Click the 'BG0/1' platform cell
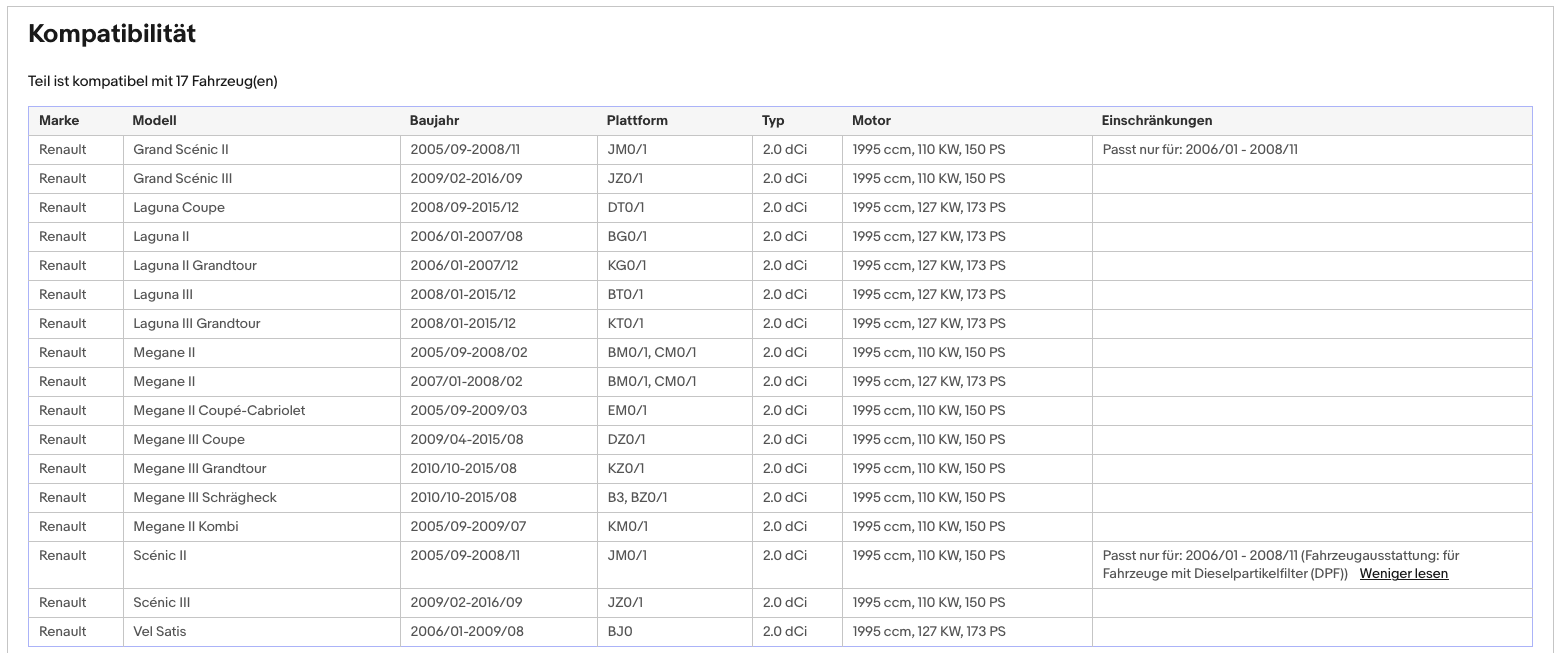Image resolution: width=1561 pixels, height=653 pixels. pos(675,236)
